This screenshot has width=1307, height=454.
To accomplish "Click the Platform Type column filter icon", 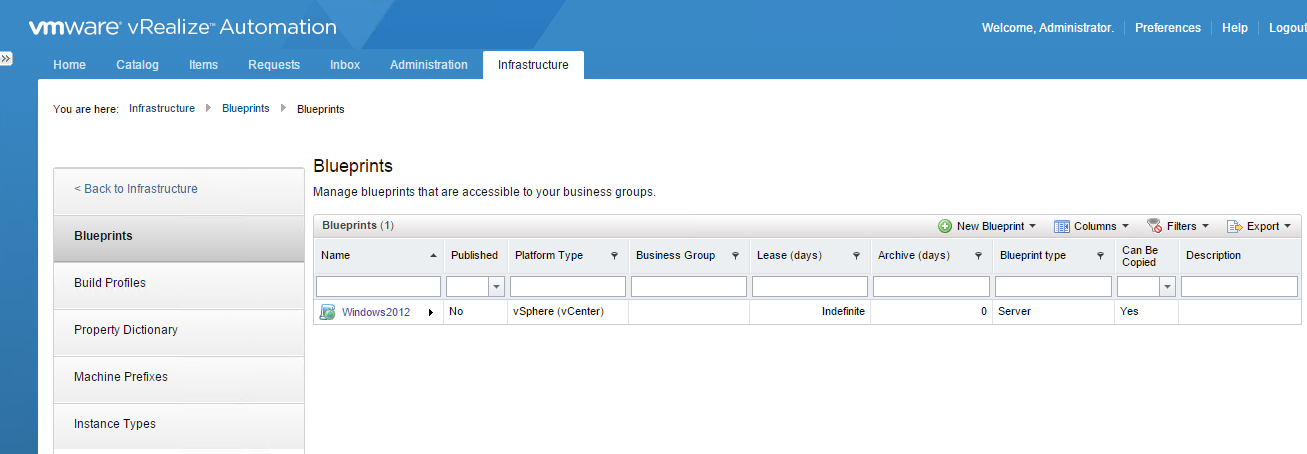I will (x=614, y=256).
